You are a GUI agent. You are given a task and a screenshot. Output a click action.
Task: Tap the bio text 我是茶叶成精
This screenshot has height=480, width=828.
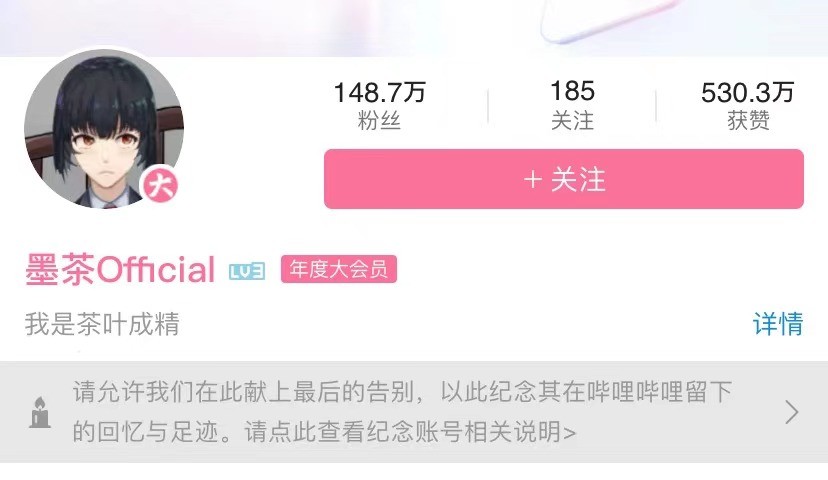[102, 324]
